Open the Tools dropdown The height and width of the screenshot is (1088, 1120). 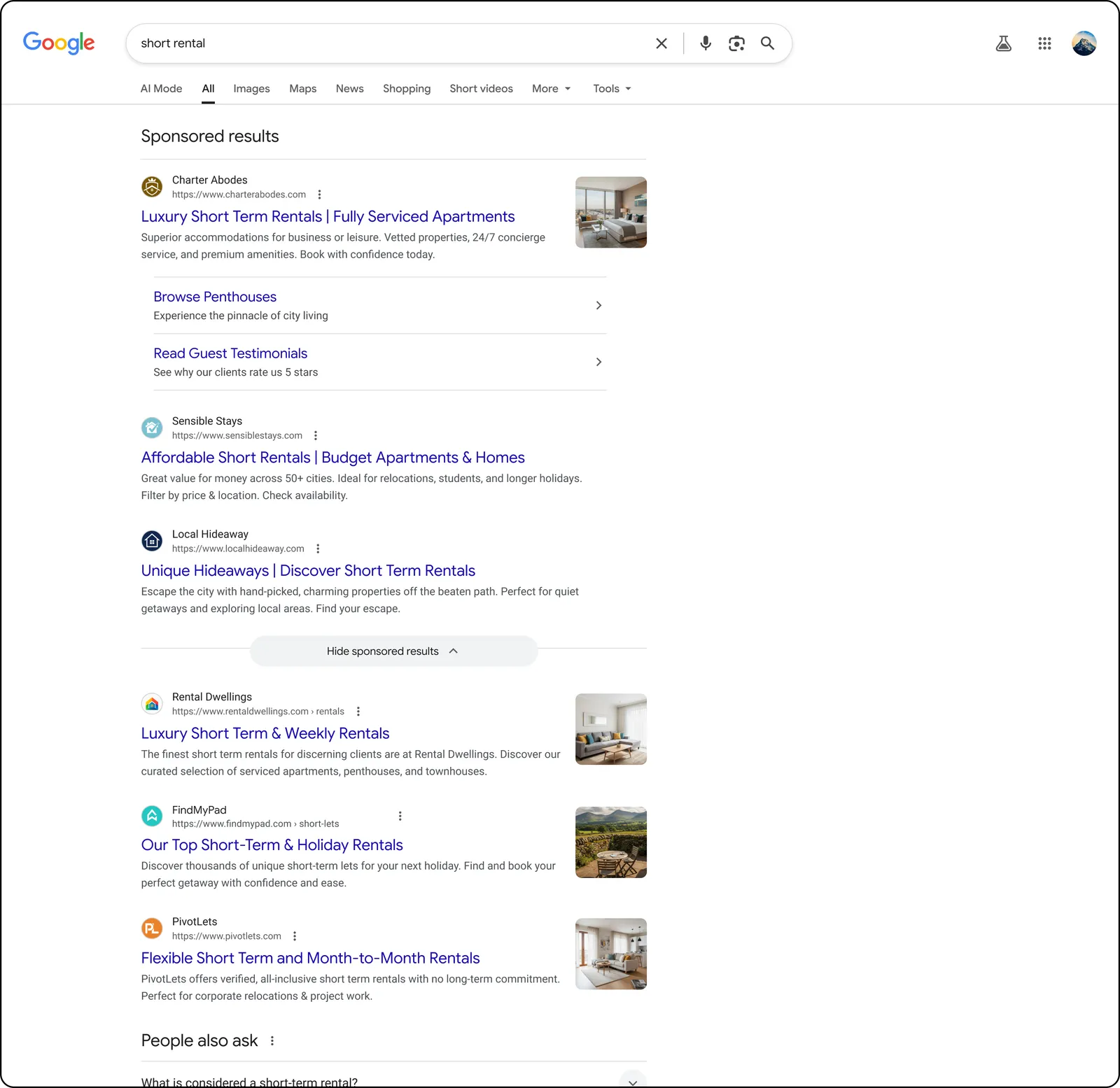(x=610, y=88)
